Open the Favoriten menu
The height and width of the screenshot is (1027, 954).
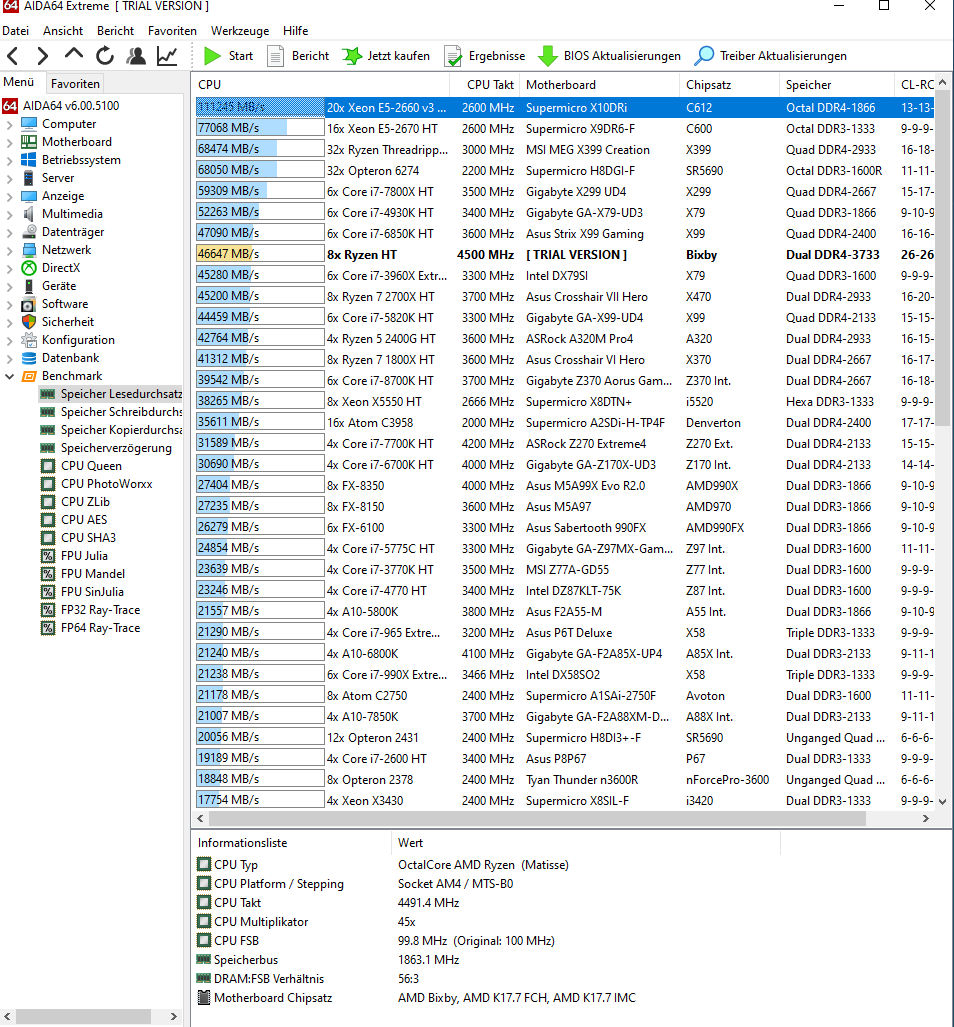click(172, 31)
